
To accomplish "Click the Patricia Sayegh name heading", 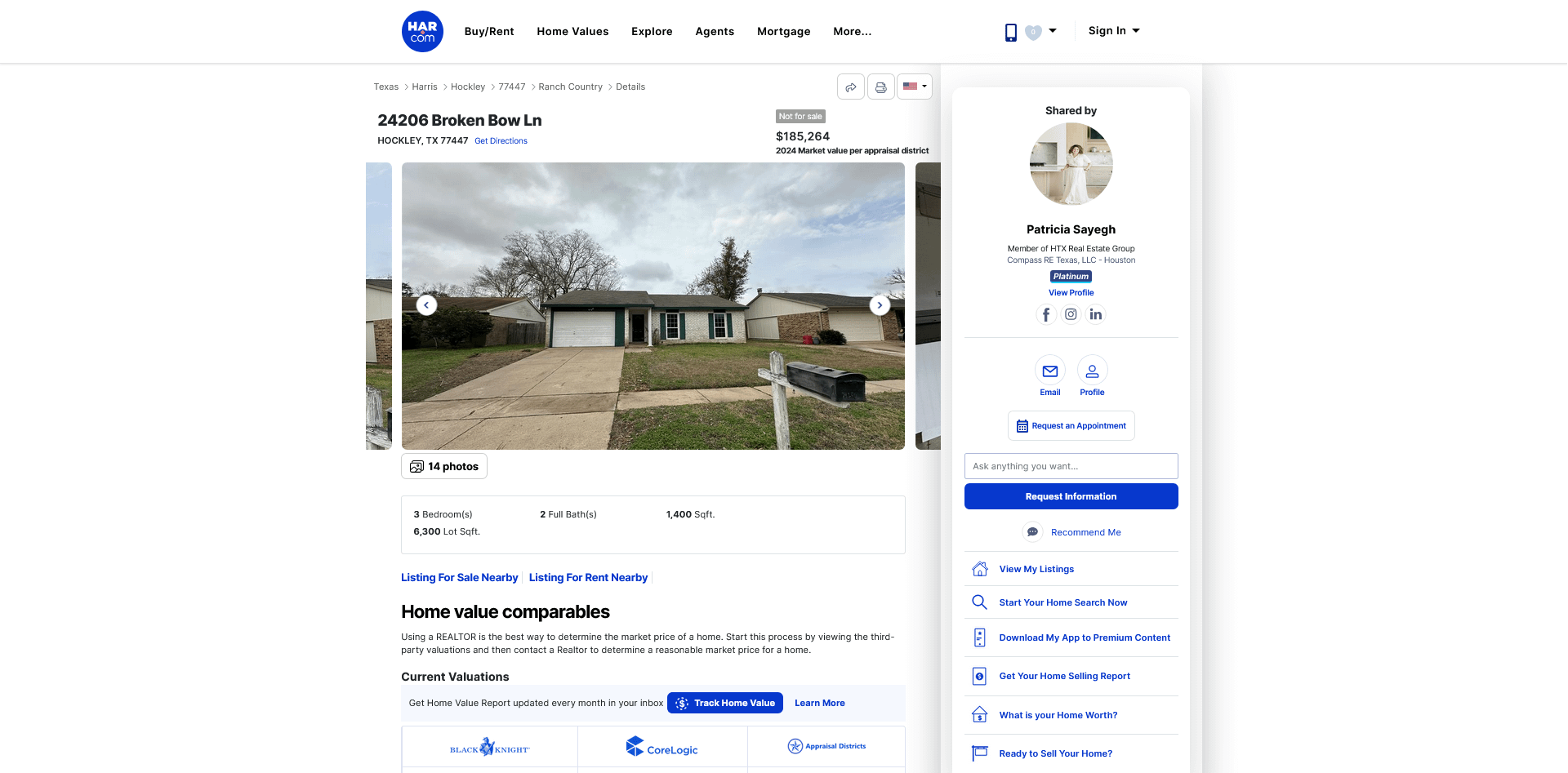I will click(x=1071, y=229).
